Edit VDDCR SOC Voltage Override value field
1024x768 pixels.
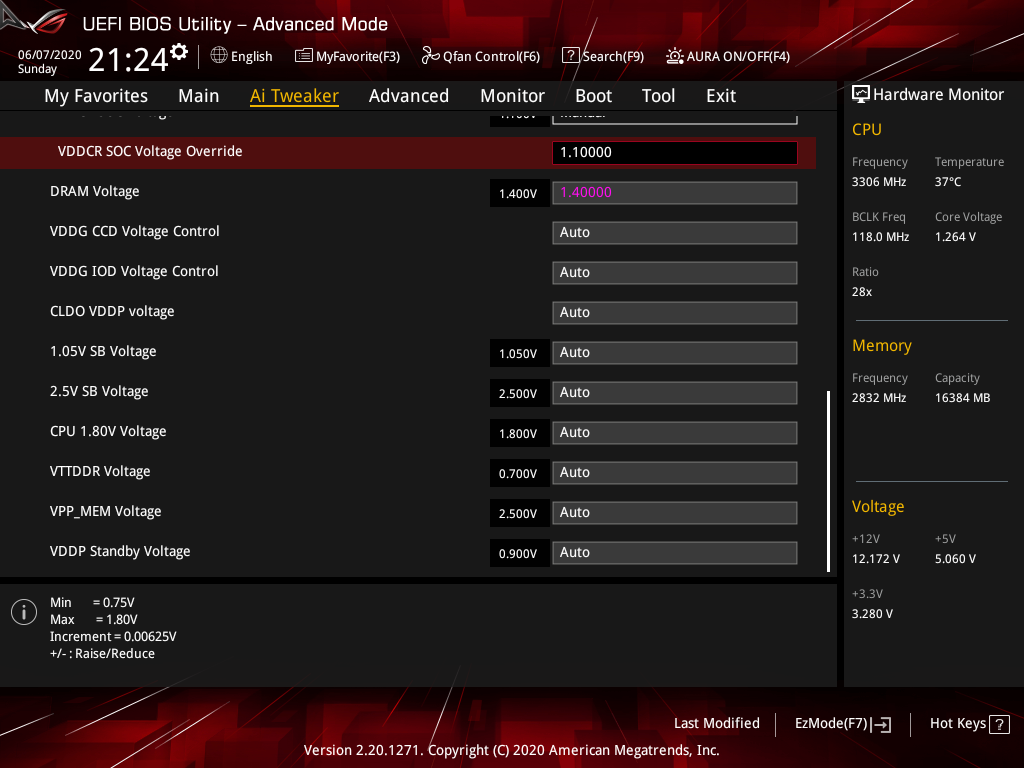[x=675, y=153]
